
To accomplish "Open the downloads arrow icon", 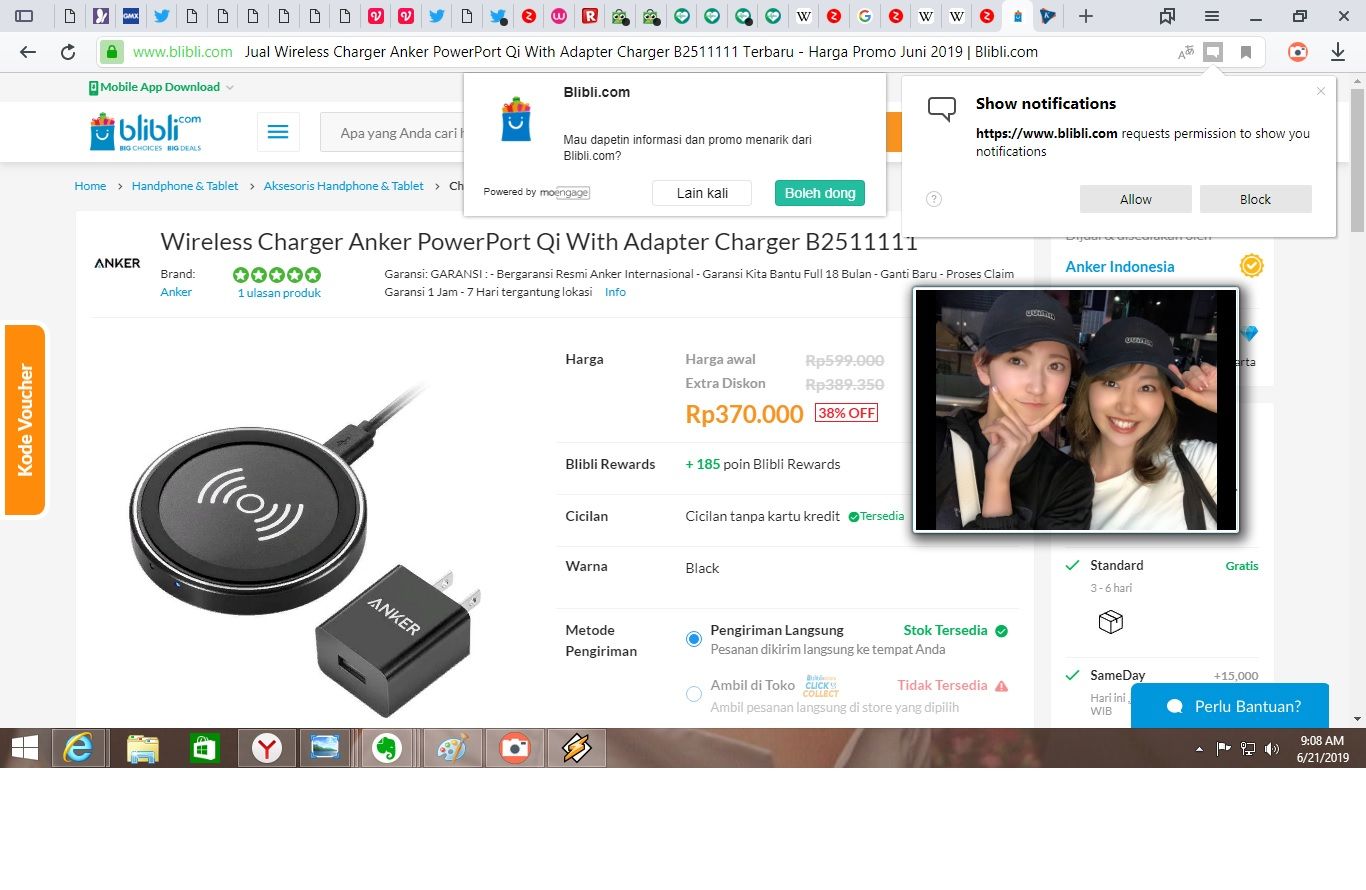I will click(1338, 52).
